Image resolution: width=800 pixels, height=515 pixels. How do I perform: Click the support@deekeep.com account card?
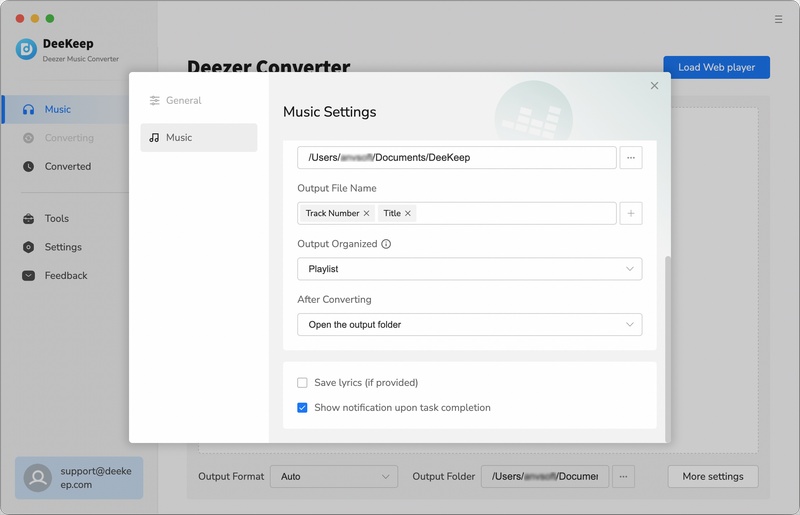coord(79,478)
